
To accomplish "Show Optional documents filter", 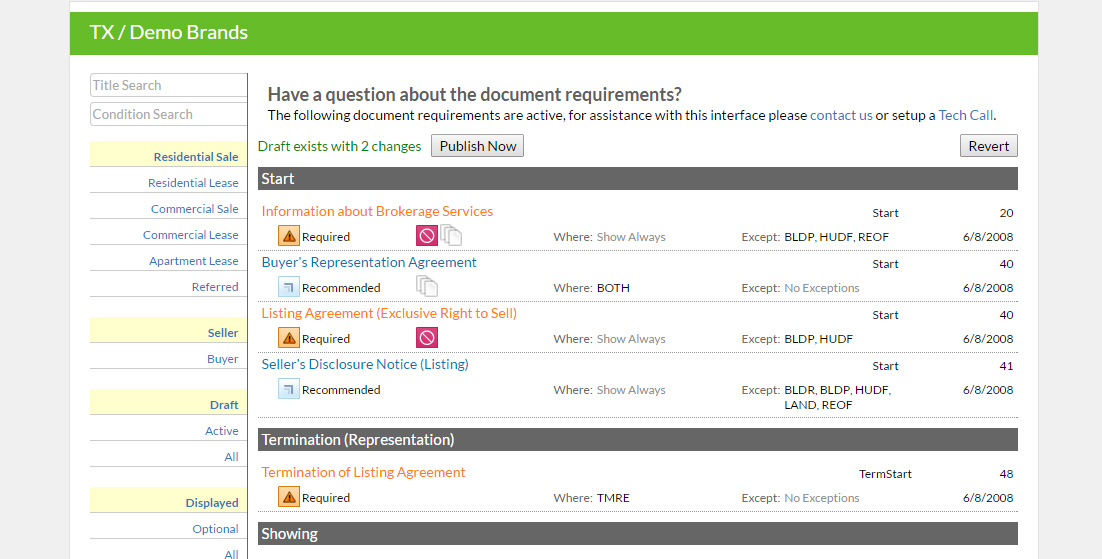I will [x=215, y=529].
